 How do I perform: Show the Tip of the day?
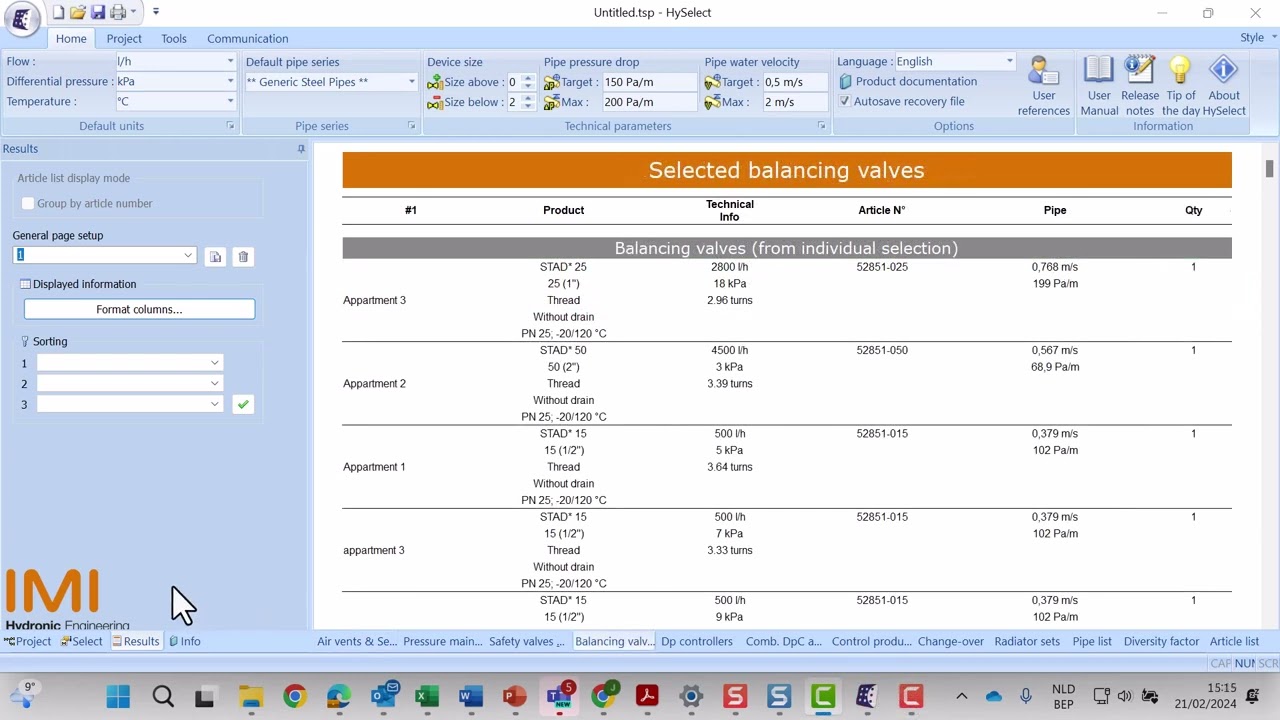pyautogui.click(x=1181, y=86)
